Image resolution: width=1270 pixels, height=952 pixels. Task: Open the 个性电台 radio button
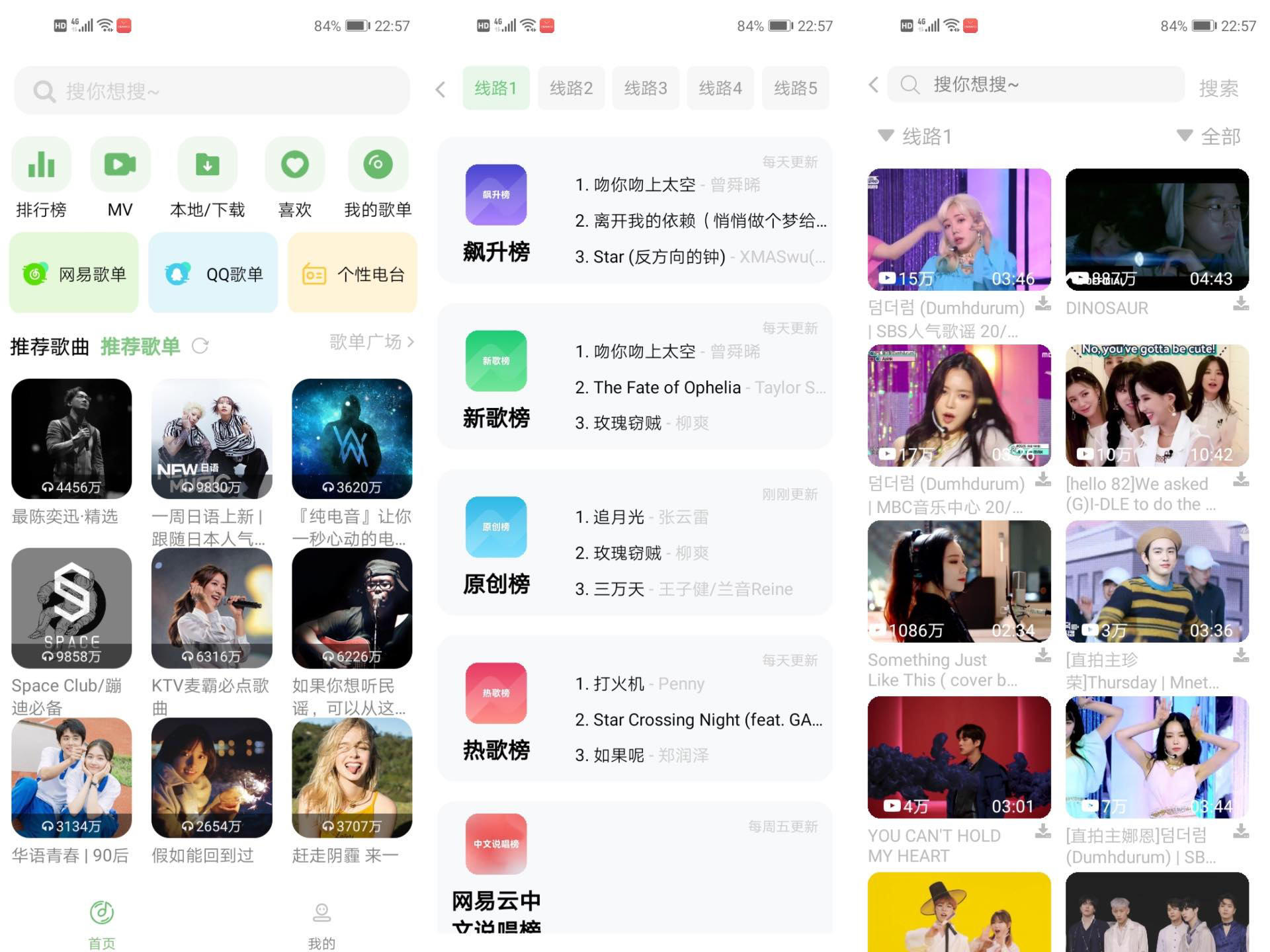(353, 274)
